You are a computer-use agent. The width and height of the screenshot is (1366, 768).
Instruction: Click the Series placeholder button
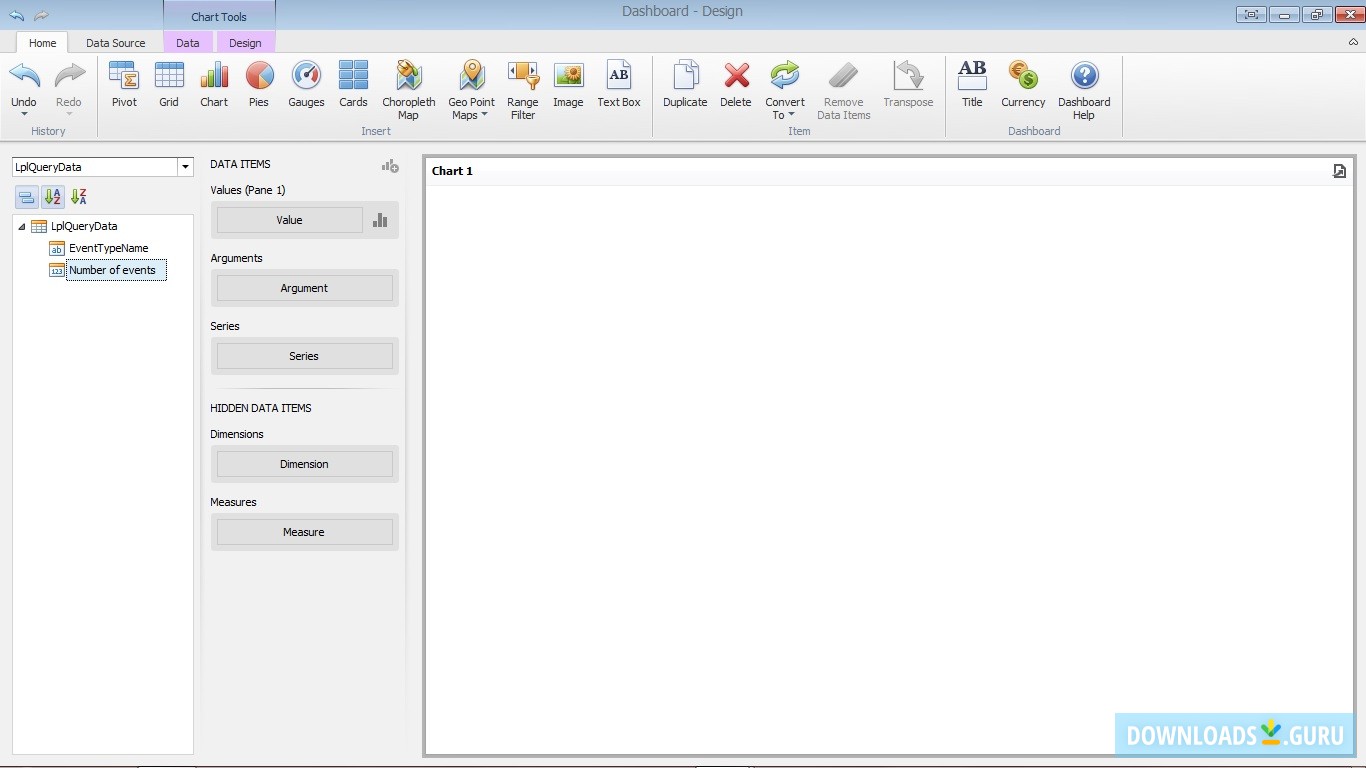pos(304,356)
